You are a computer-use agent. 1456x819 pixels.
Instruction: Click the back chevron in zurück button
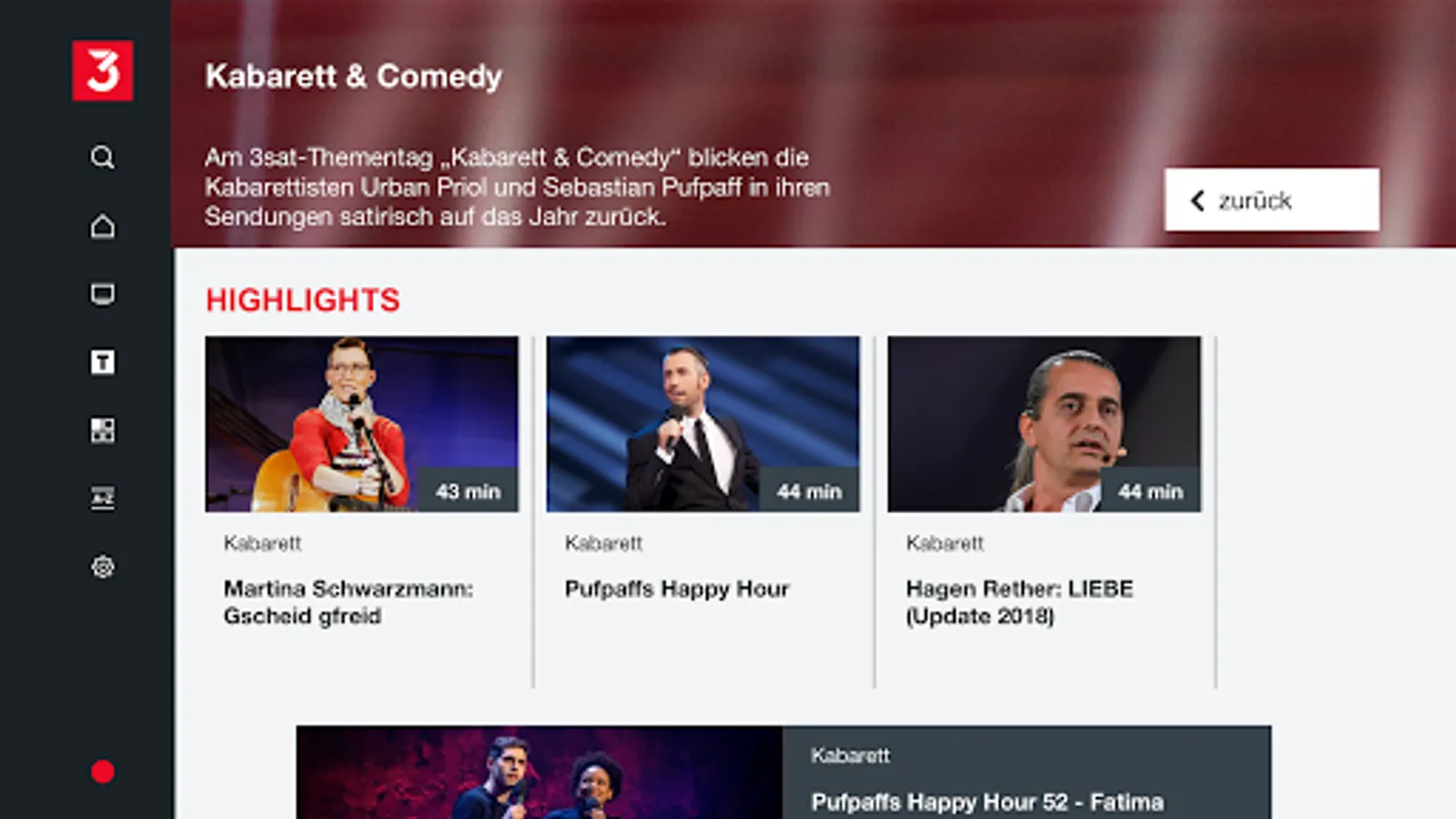pos(1198,200)
